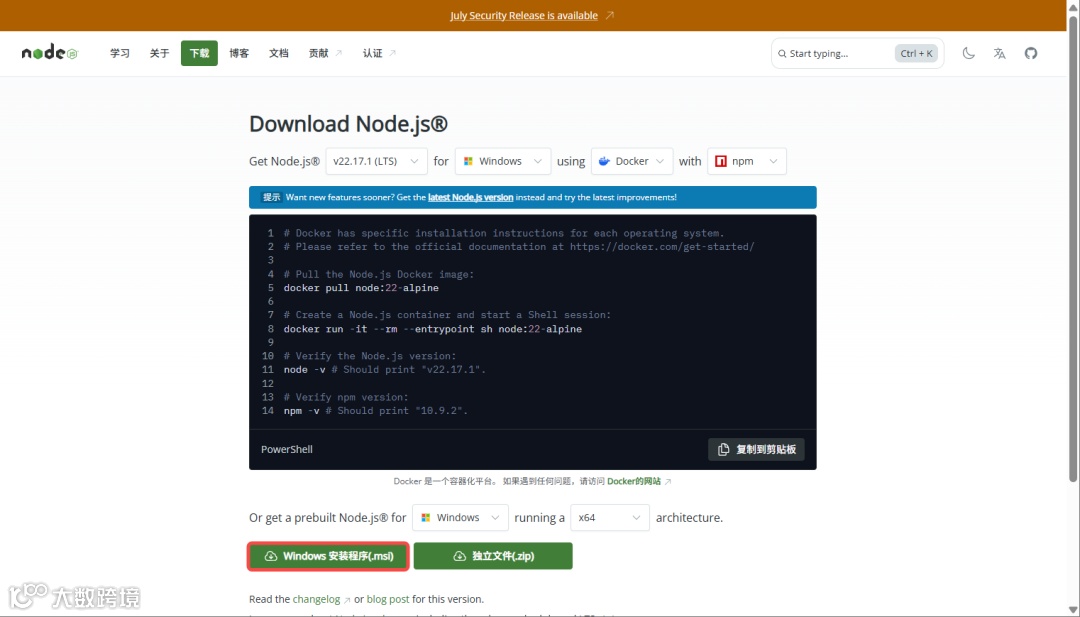
Task: Open the language translation icon
Action: coord(999,53)
